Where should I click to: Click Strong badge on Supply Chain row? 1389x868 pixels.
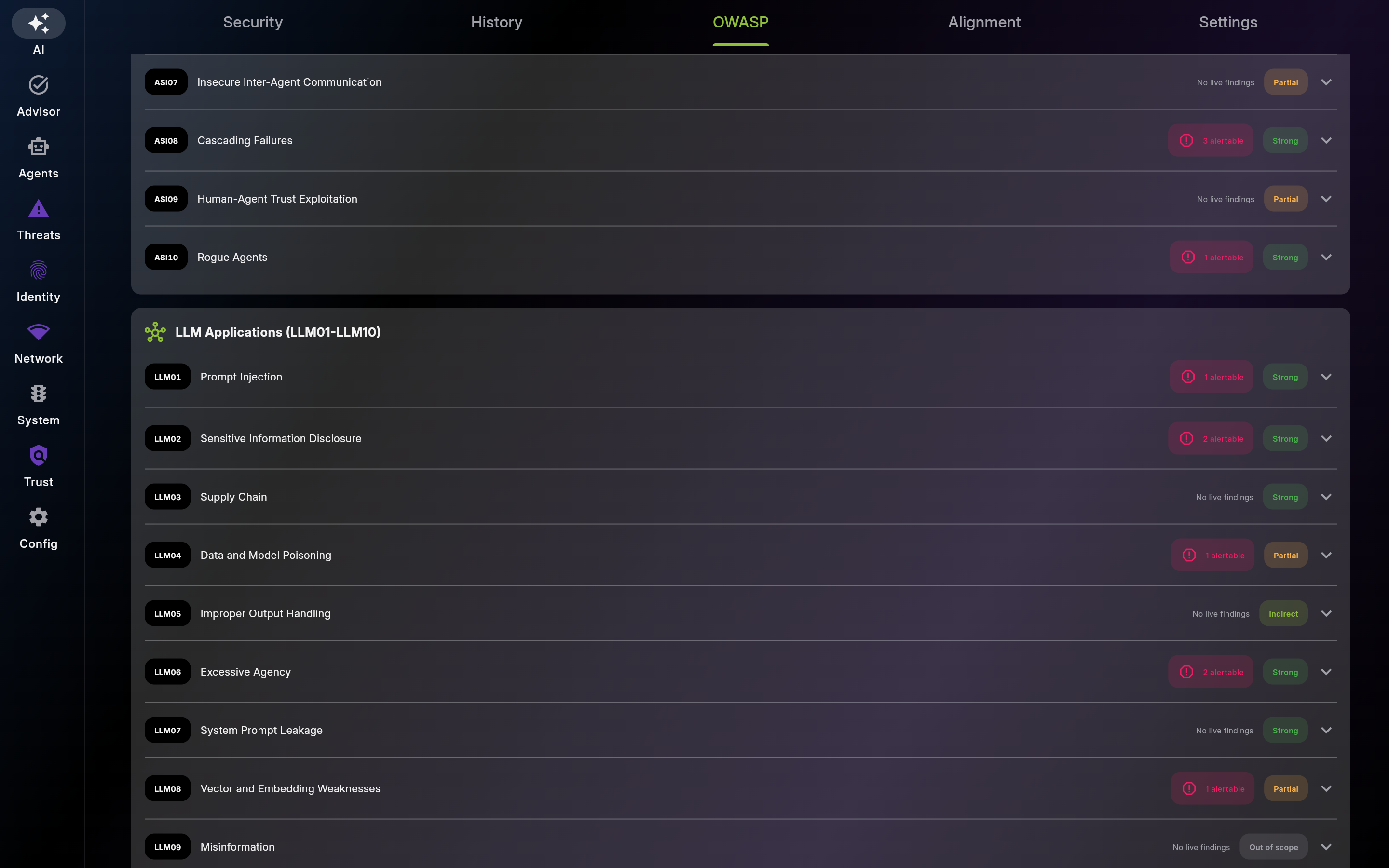click(x=1285, y=497)
